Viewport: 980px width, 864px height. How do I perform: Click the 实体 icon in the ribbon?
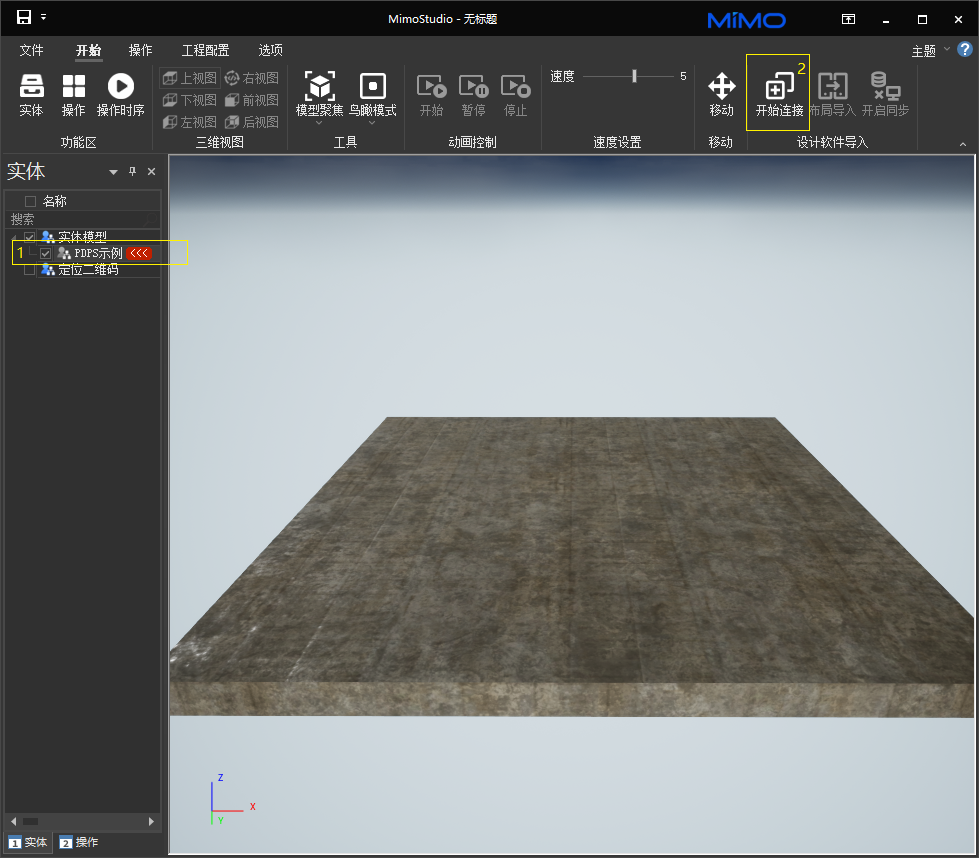pyautogui.click(x=31, y=88)
